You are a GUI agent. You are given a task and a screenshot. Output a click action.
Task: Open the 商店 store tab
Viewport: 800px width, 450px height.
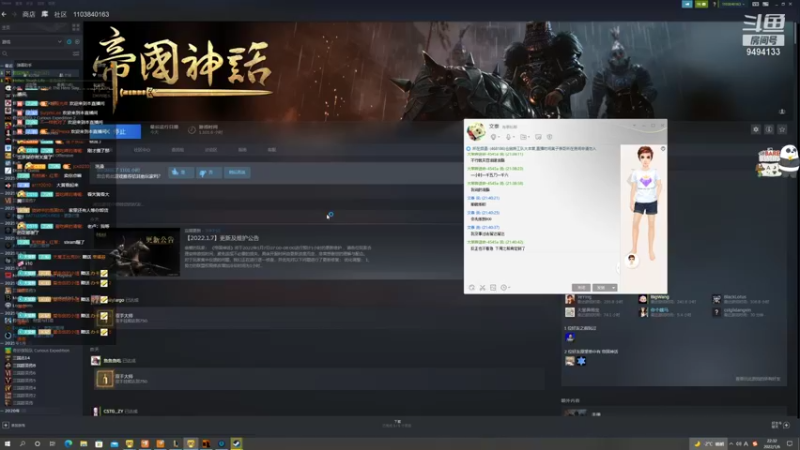(x=29, y=14)
